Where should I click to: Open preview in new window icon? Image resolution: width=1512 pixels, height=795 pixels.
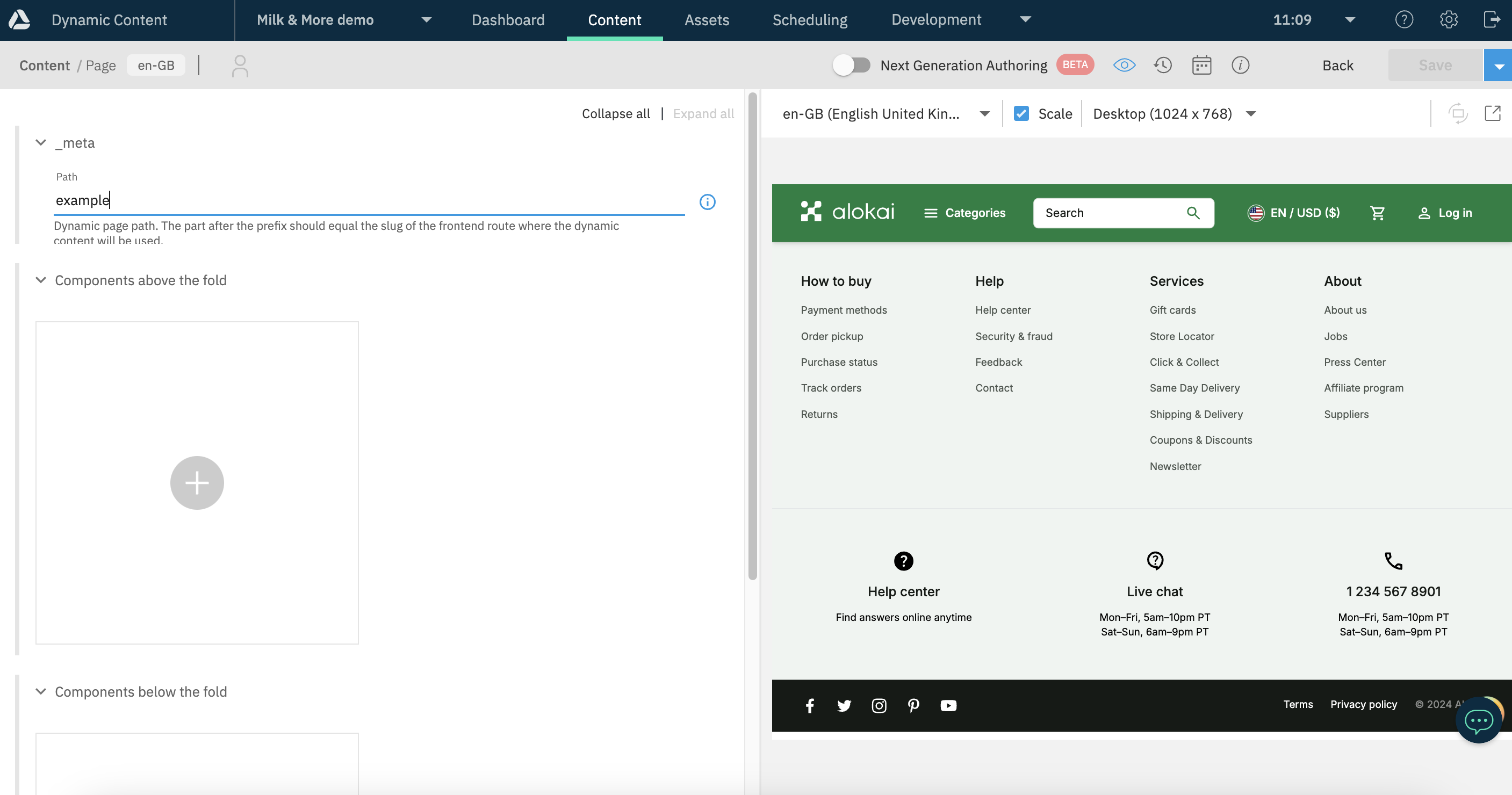(x=1492, y=113)
